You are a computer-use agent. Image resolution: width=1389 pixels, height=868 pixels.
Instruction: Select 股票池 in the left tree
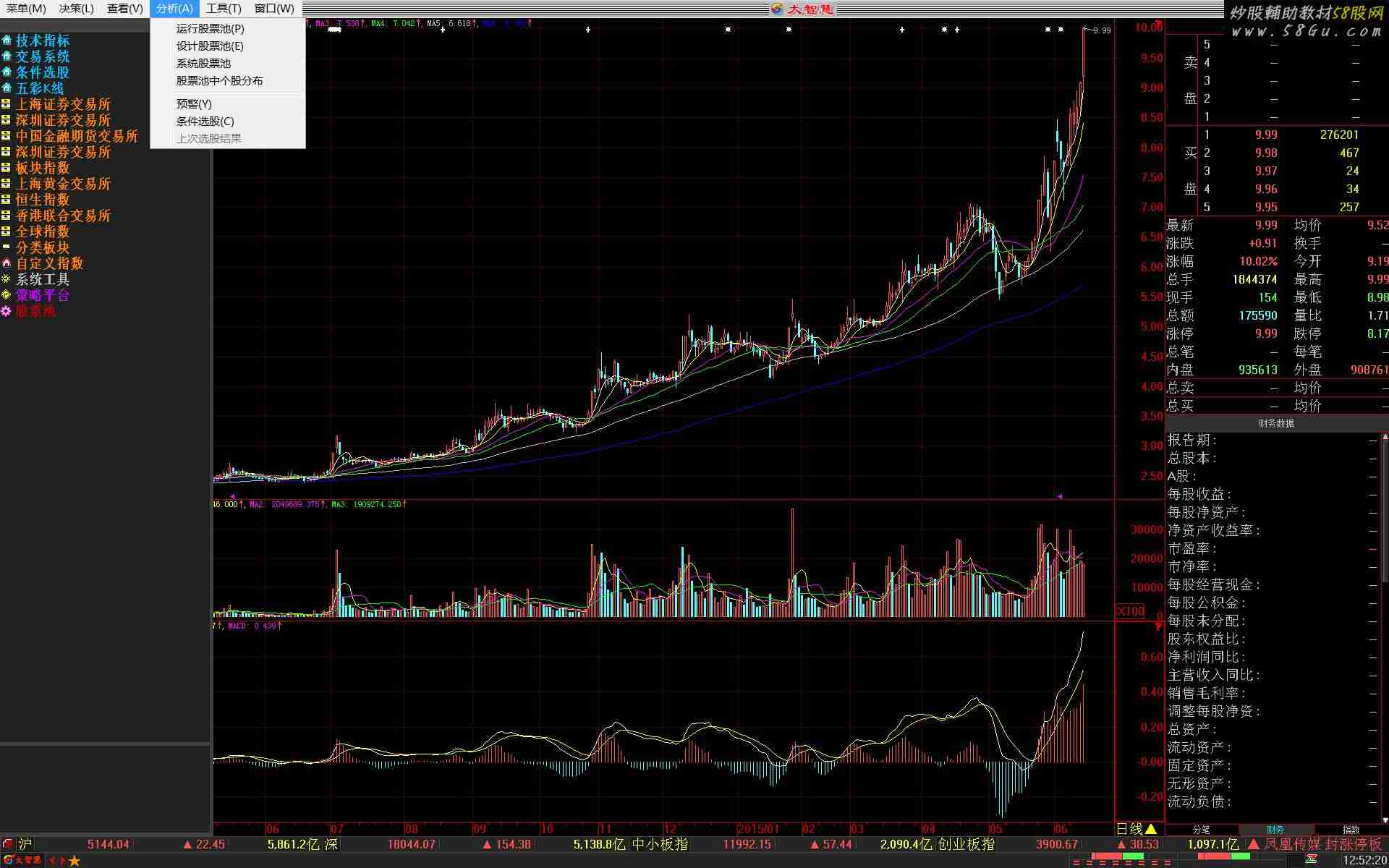pyautogui.click(x=35, y=311)
